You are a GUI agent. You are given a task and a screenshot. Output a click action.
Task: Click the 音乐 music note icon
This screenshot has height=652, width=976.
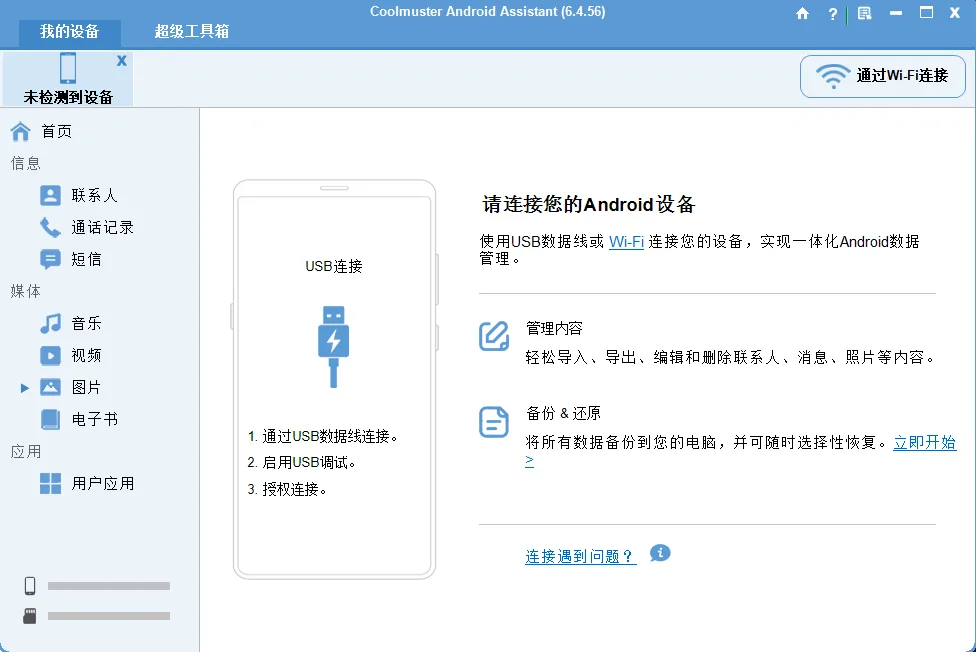pyautogui.click(x=50, y=323)
